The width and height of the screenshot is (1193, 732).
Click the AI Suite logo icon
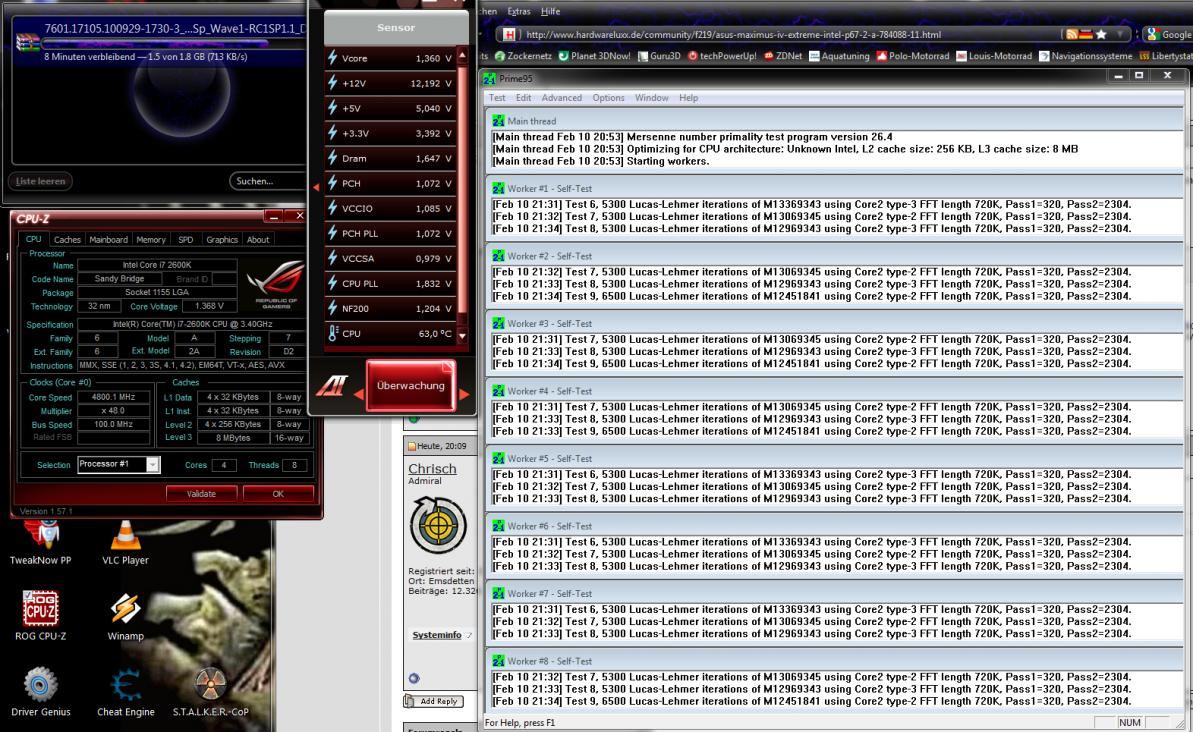(x=332, y=386)
